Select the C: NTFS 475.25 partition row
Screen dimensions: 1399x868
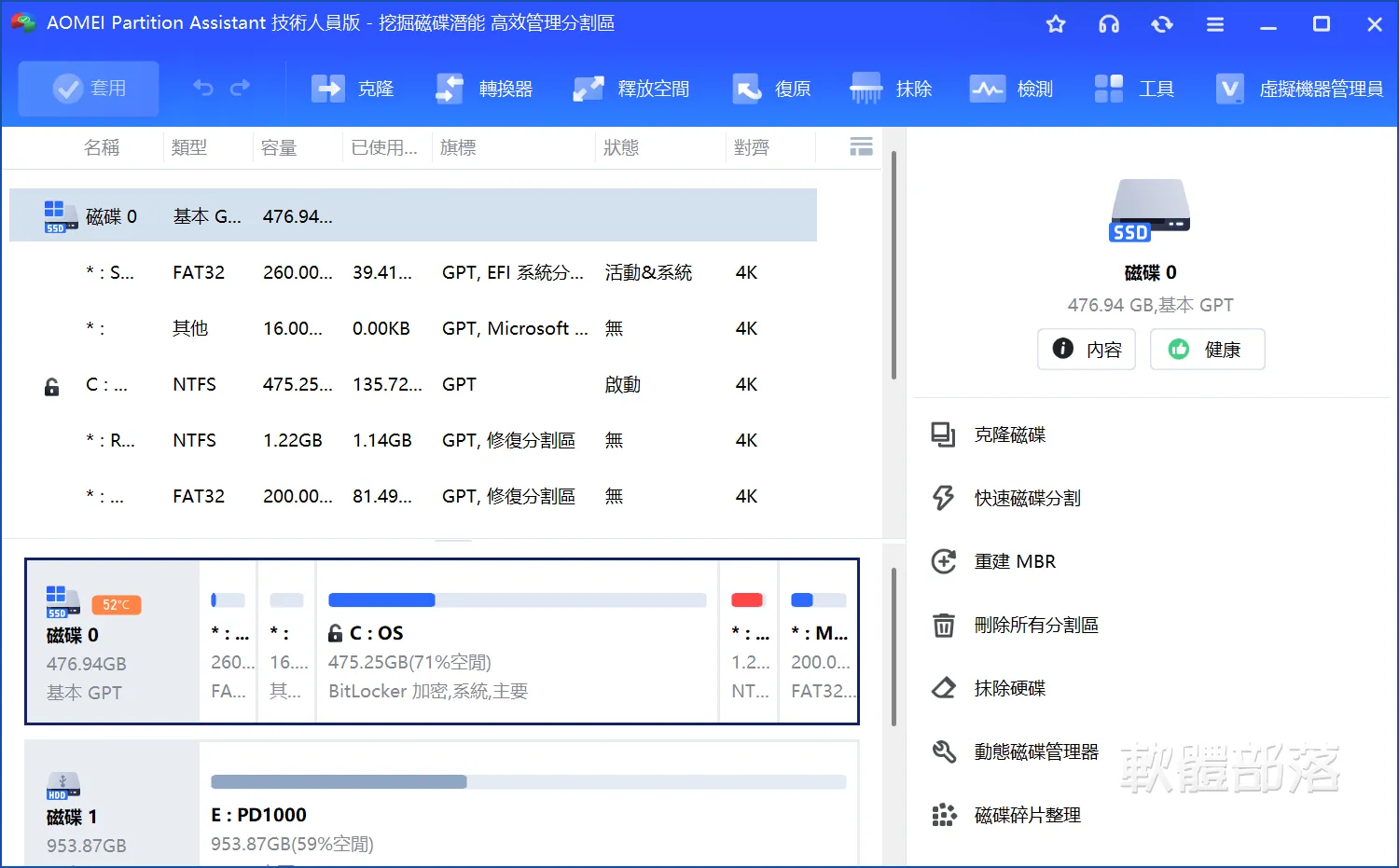[413, 384]
